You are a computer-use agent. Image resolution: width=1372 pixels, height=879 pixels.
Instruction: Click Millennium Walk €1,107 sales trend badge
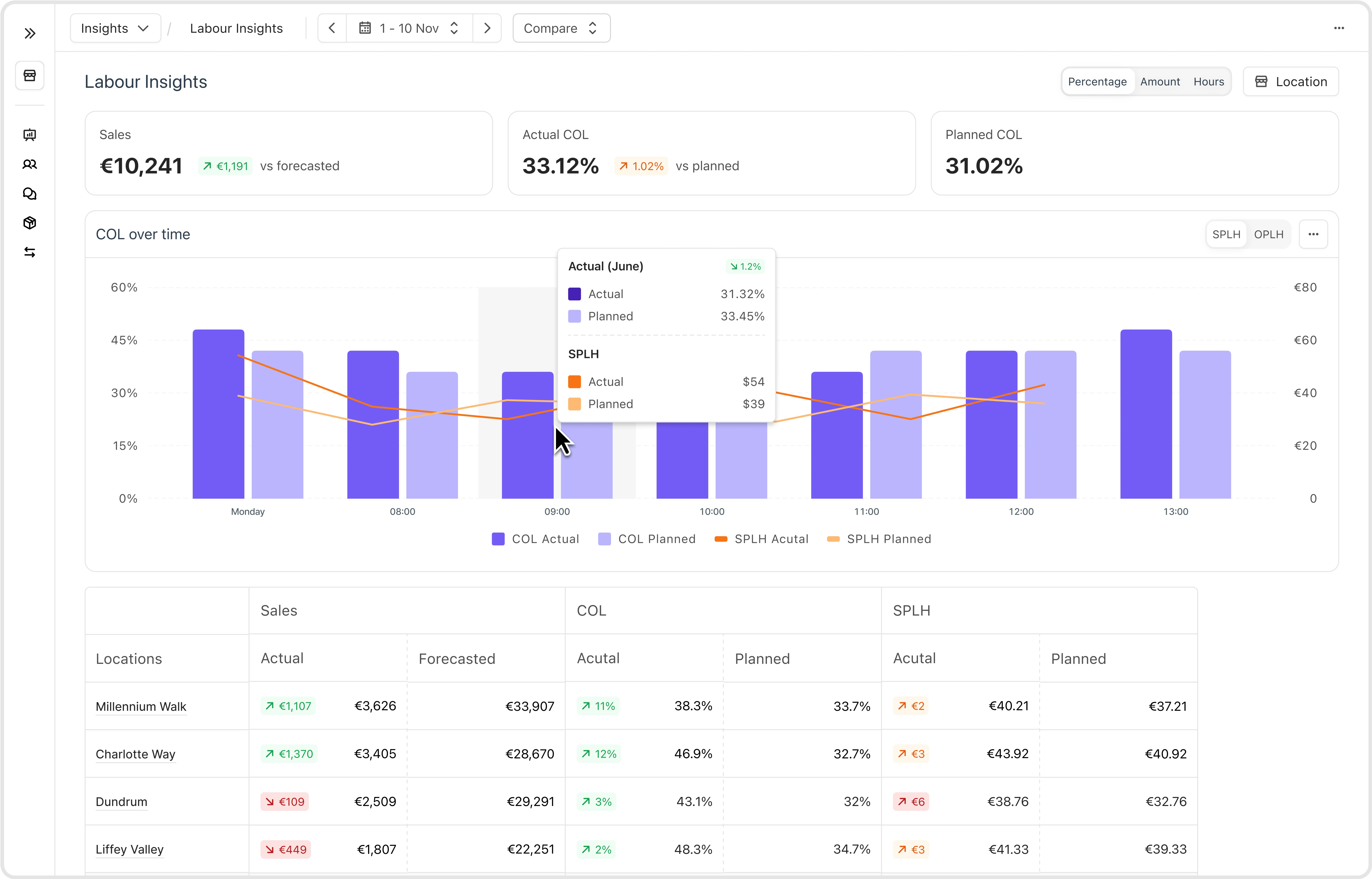point(288,706)
